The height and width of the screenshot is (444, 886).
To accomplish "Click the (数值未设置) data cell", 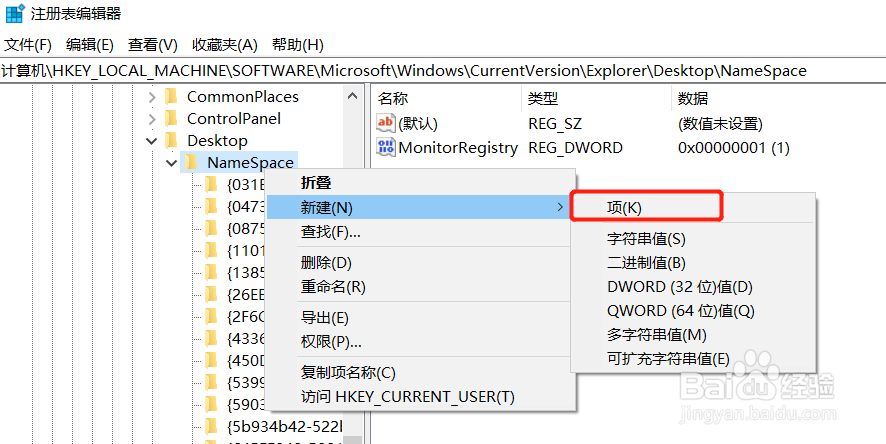I will tap(720, 123).
